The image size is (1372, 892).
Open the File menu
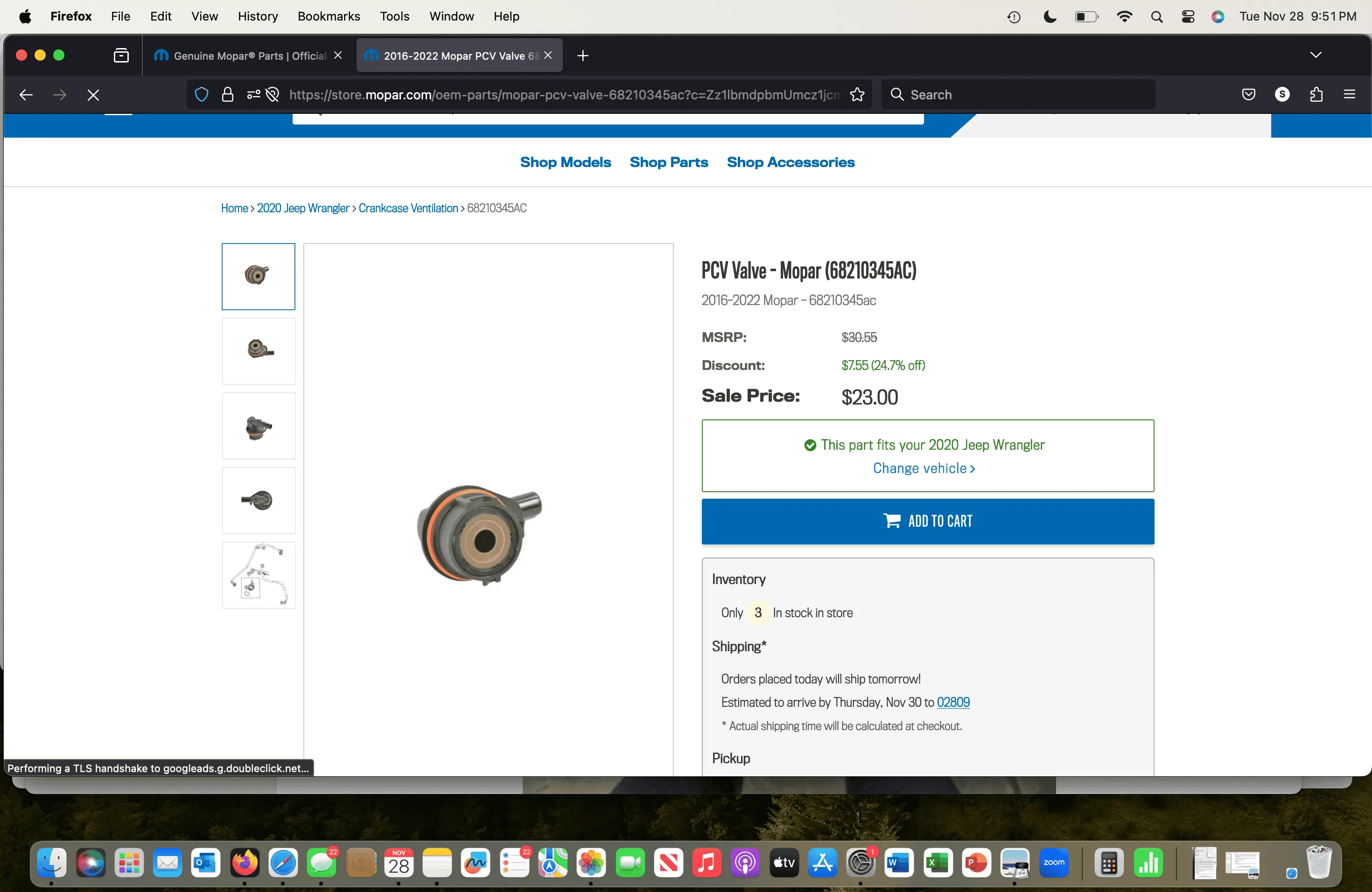(x=120, y=16)
